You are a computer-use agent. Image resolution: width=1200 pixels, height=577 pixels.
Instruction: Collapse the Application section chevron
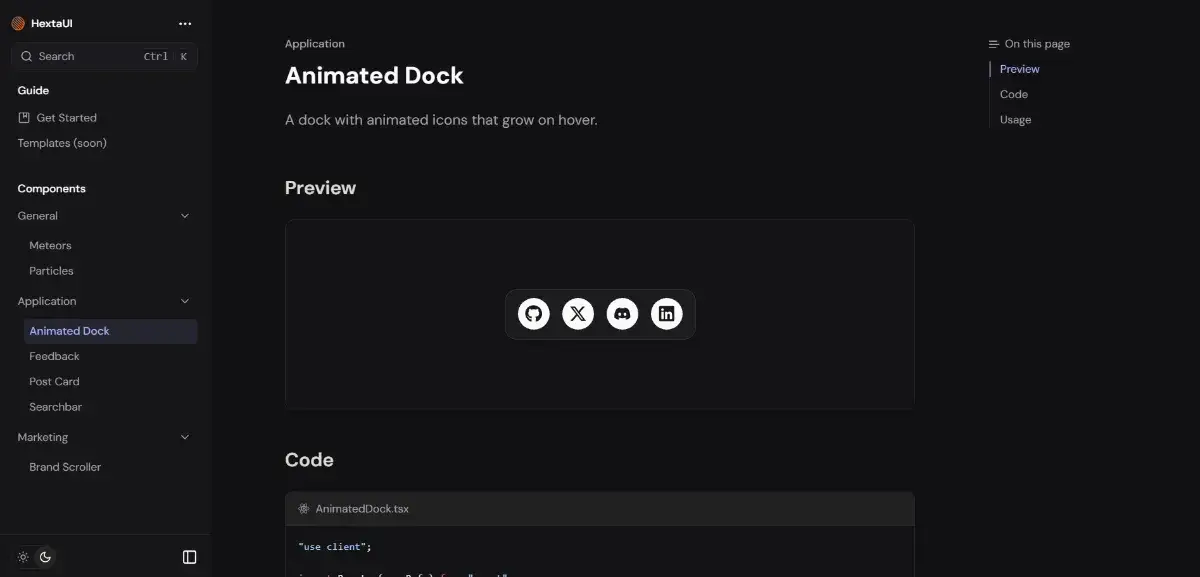point(184,301)
